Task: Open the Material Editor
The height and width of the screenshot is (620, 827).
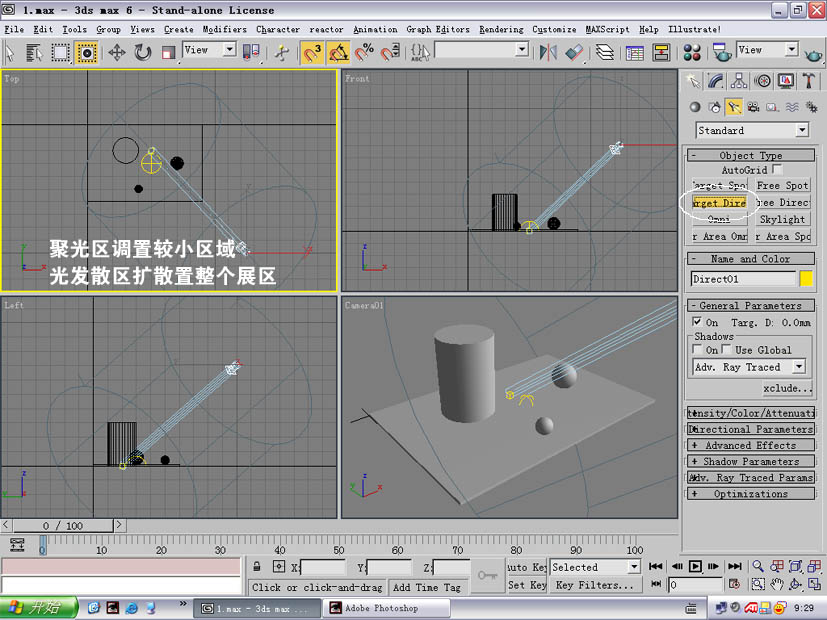Action: 691,53
